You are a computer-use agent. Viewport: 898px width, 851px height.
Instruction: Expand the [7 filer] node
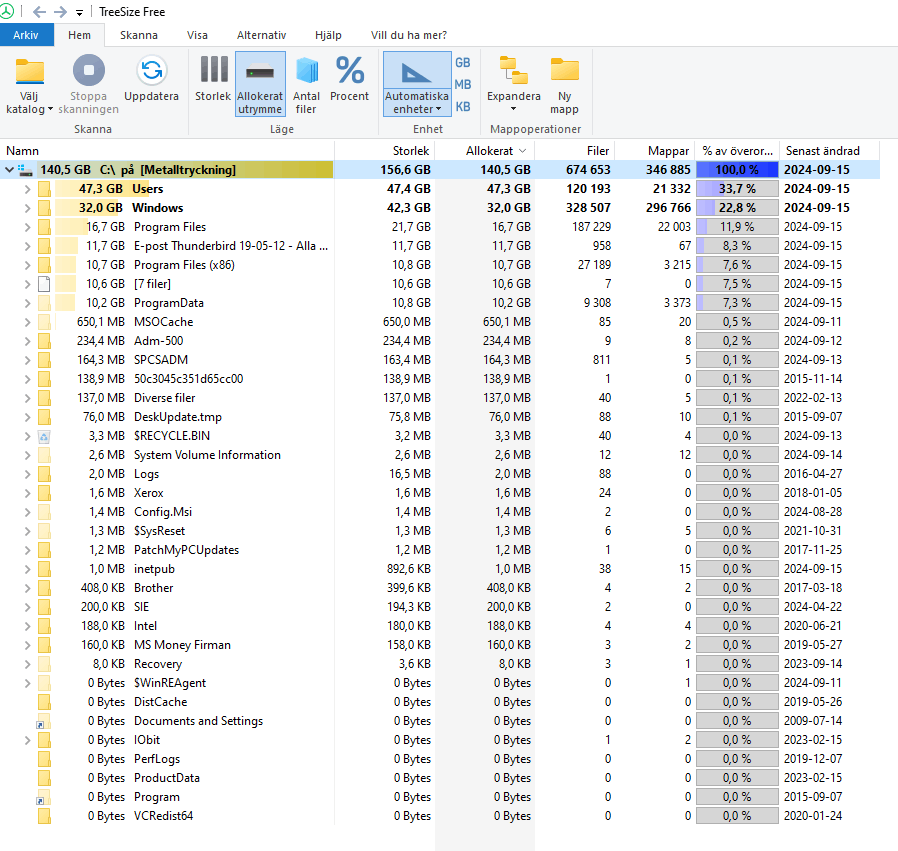27,284
